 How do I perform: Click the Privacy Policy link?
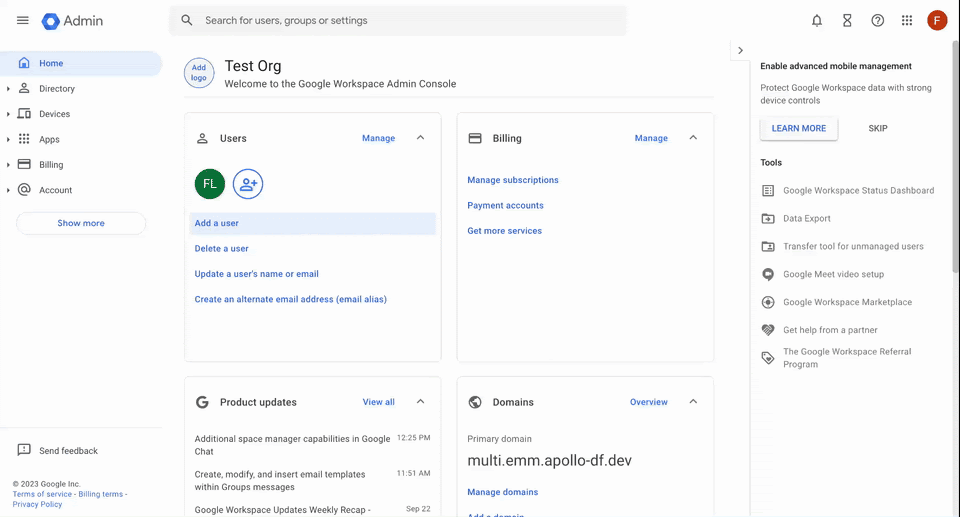click(37, 505)
